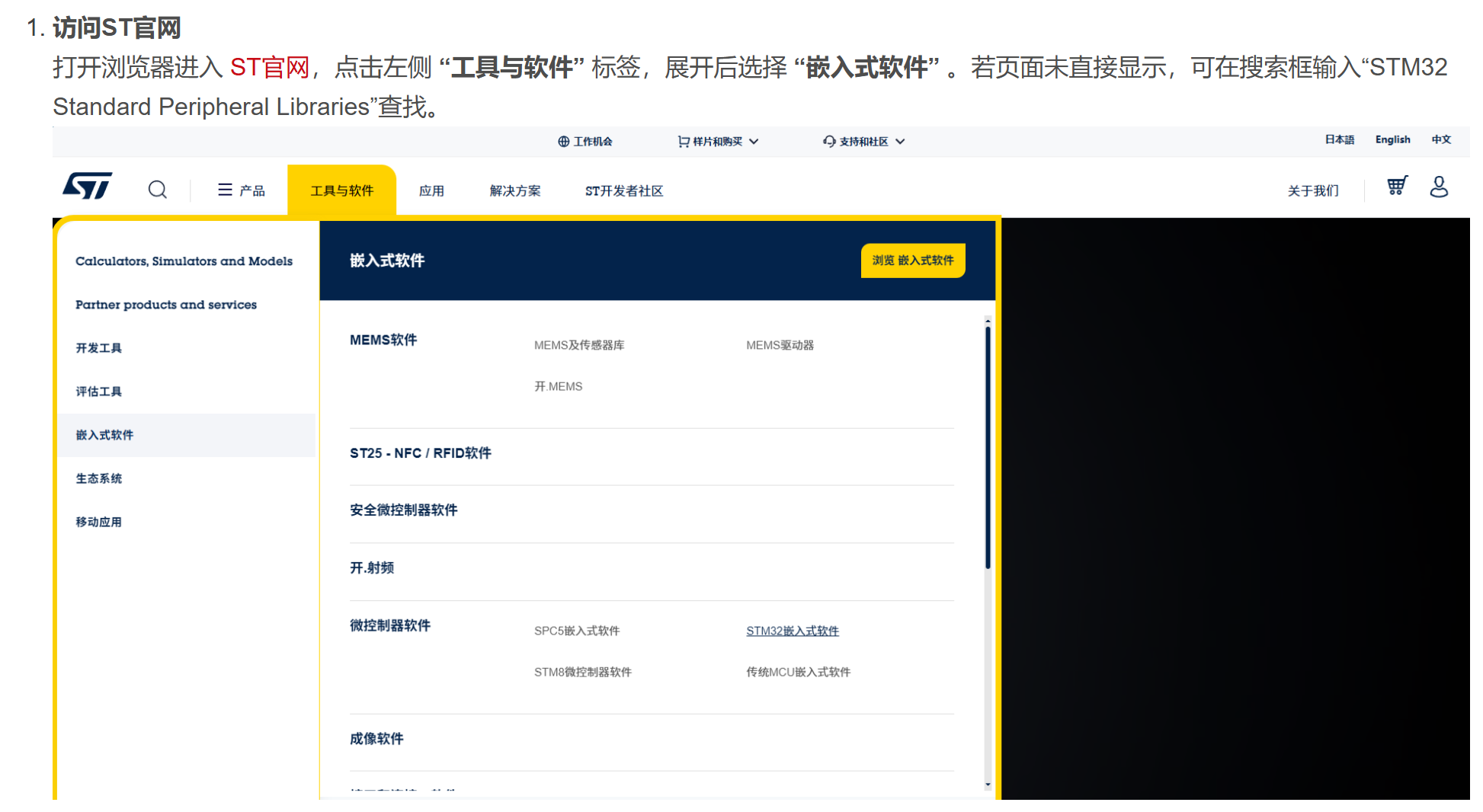Open the MEMS驱动器 link
Screen dimensions: 1483x812
click(780, 345)
